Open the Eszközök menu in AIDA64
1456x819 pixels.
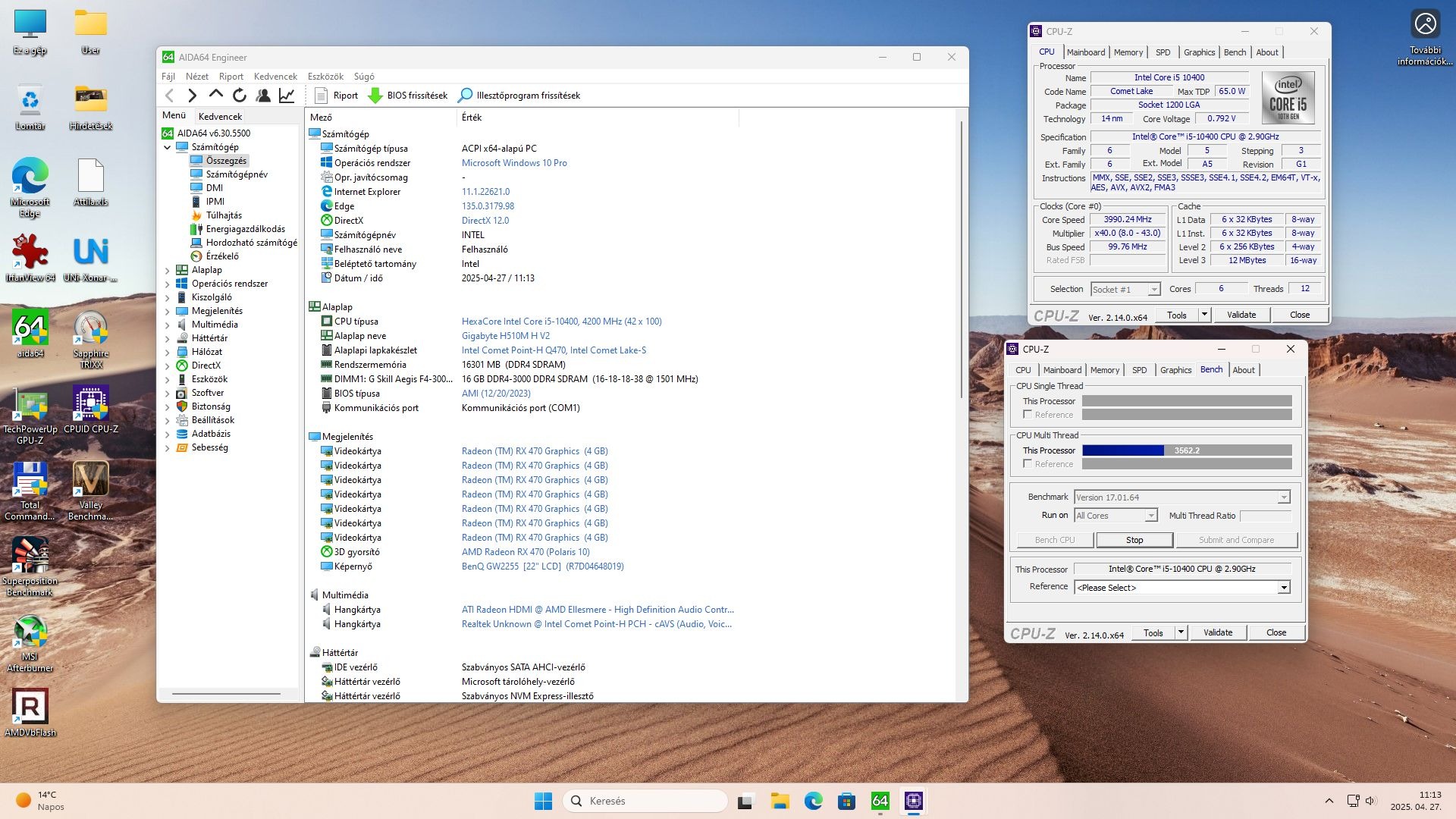(325, 77)
